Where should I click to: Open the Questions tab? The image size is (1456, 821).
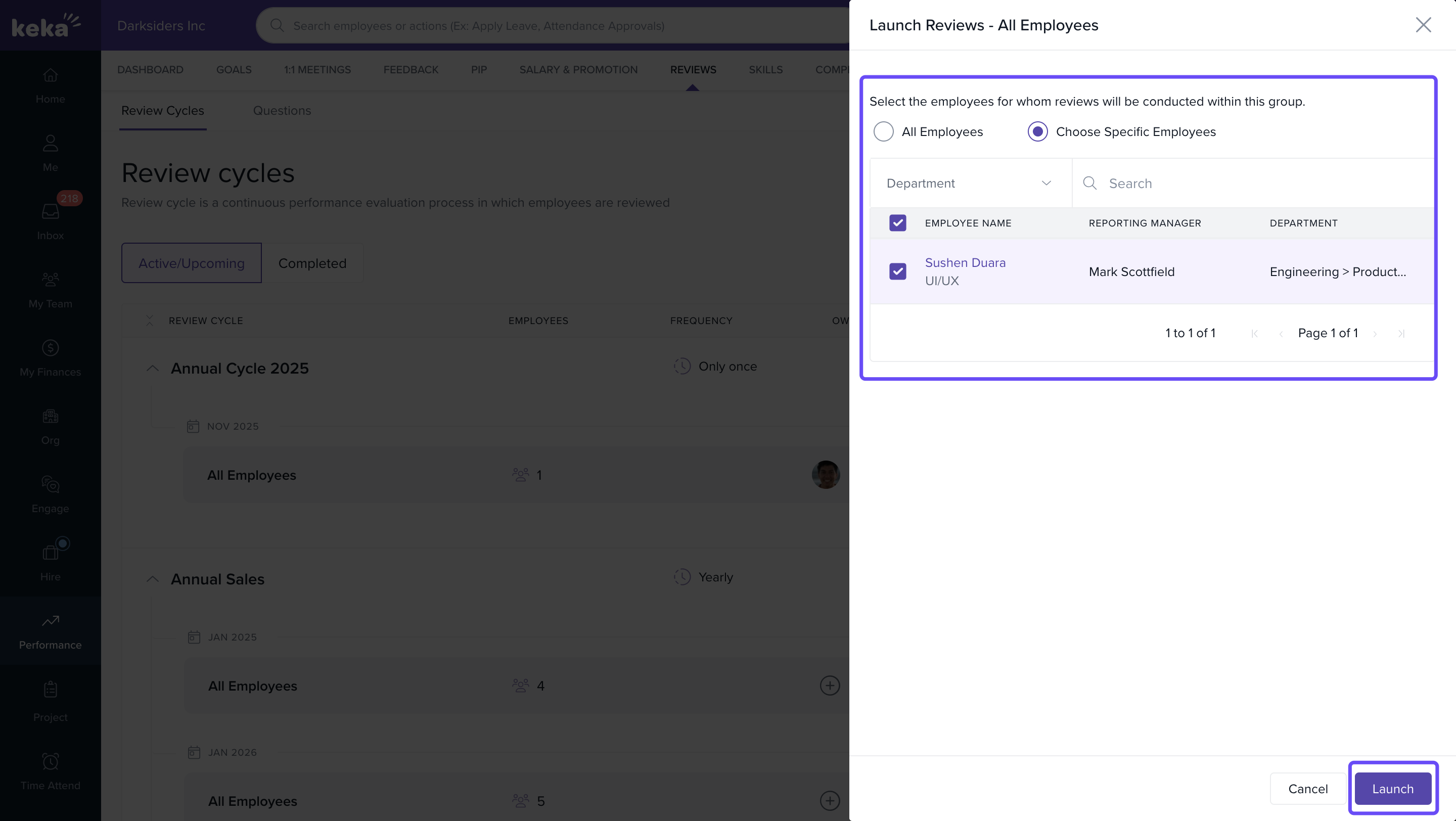pyautogui.click(x=282, y=111)
